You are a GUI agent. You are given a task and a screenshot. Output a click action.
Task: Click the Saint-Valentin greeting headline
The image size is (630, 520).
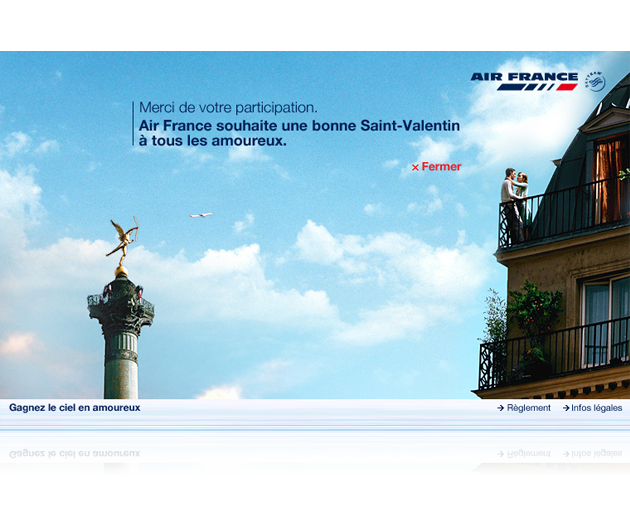pyautogui.click(x=299, y=133)
